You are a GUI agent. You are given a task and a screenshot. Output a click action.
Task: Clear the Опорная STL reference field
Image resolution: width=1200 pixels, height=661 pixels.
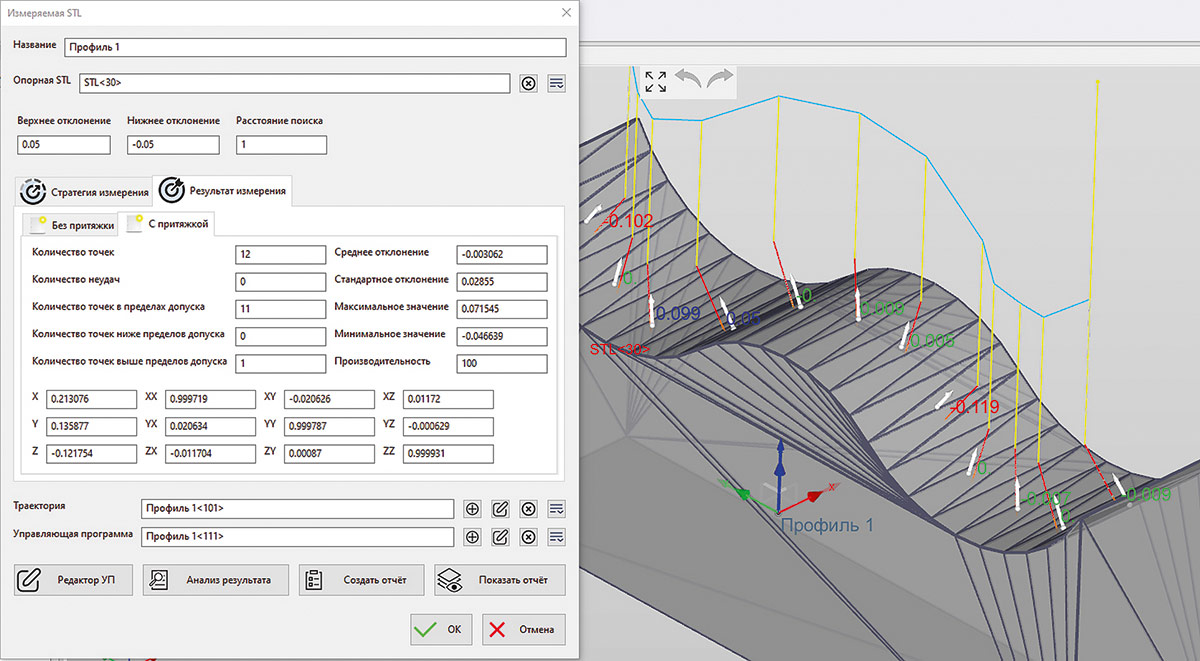coord(528,83)
